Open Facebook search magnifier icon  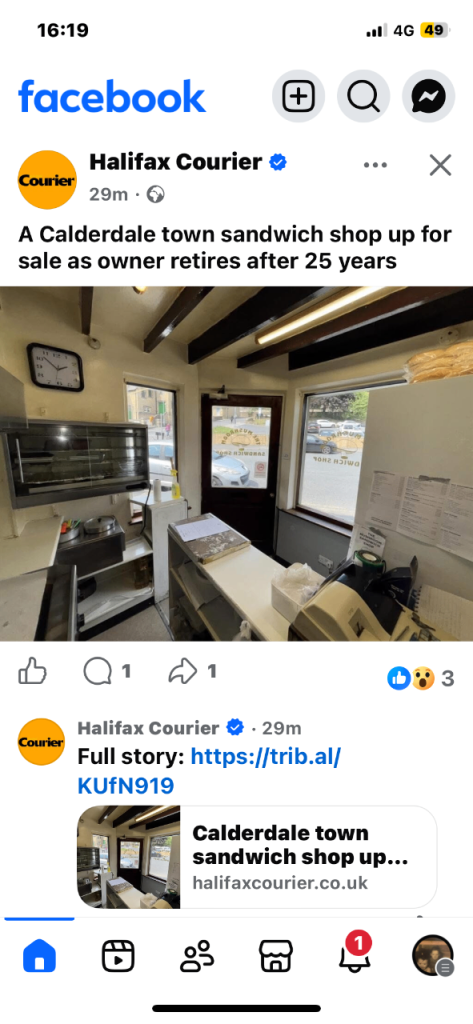[363, 97]
